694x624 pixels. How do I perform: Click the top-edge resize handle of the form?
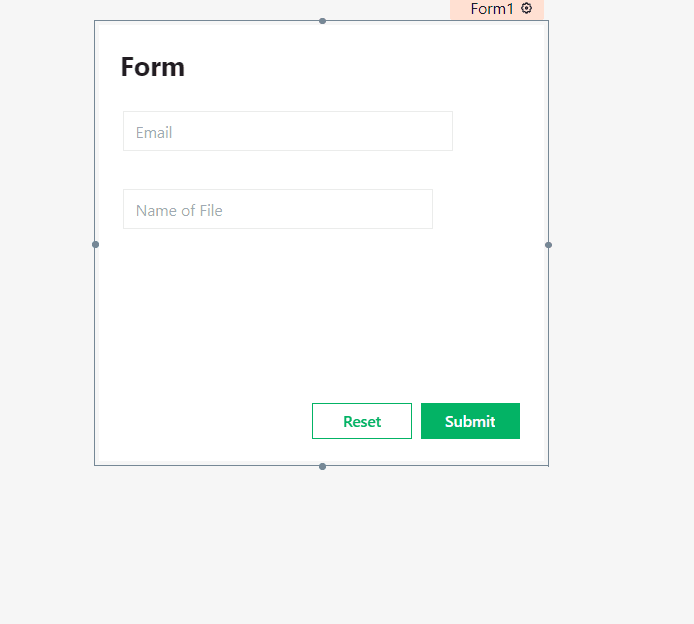click(x=322, y=21)
